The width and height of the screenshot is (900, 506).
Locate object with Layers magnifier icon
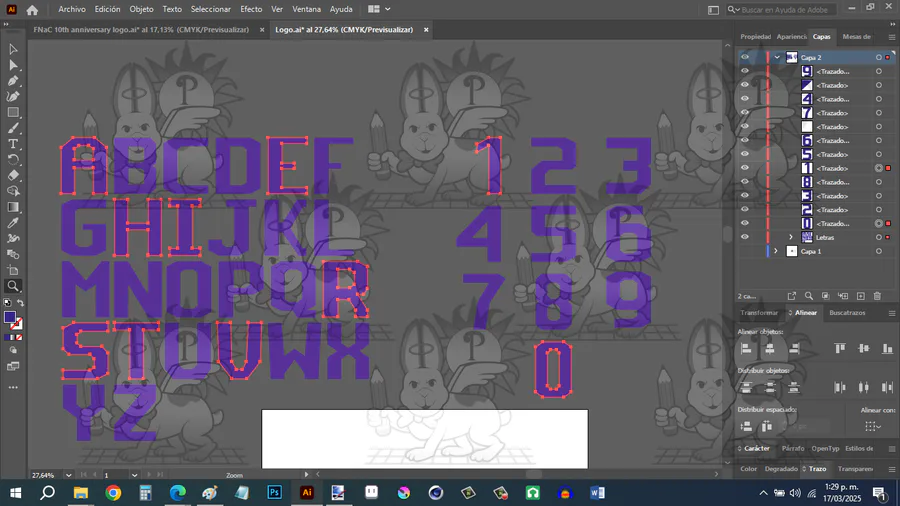pos(809,296)
